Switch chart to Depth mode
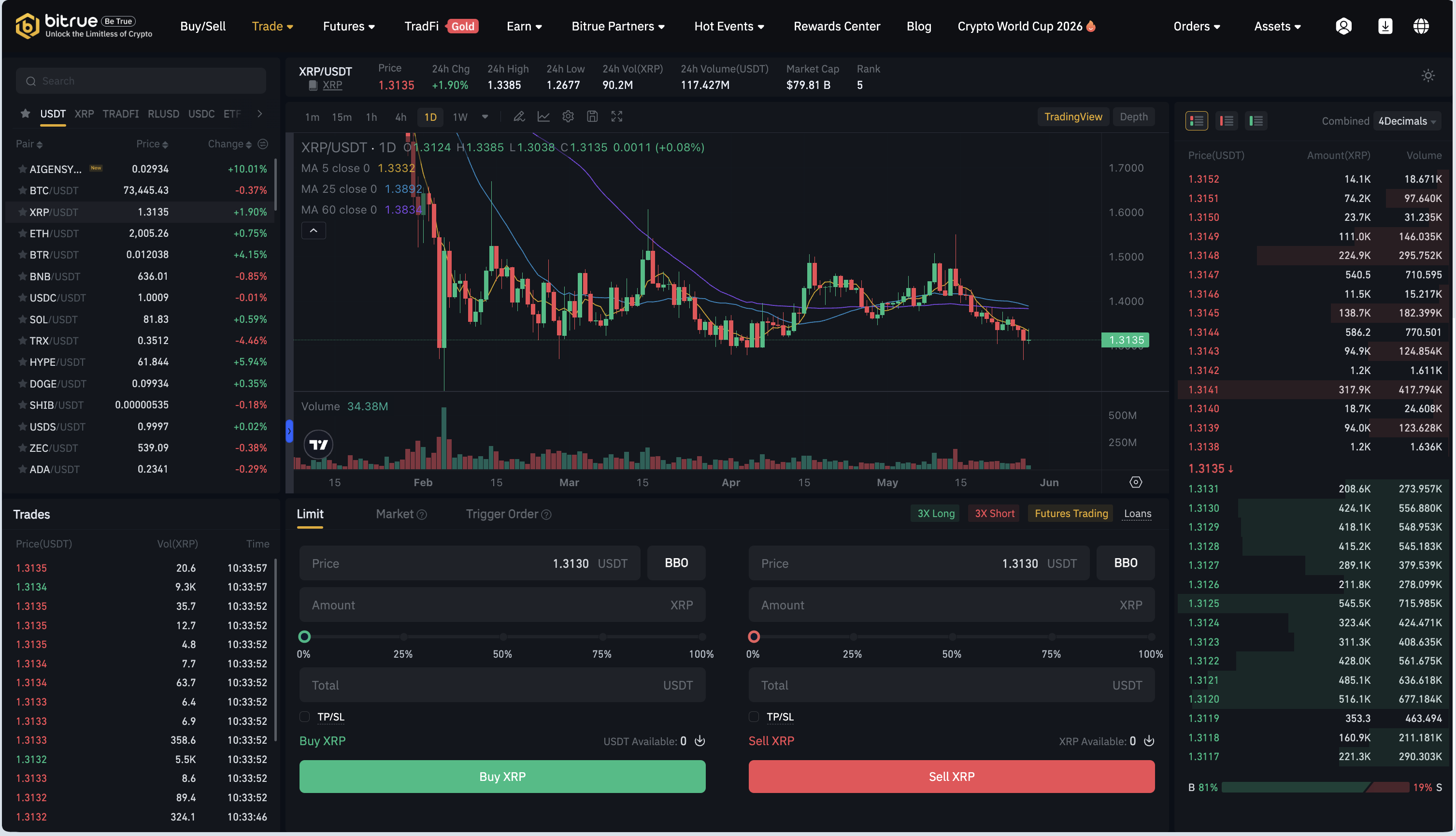This screenshot has height=836, width=1456. pyautogui.click(x=1133, y=117)
